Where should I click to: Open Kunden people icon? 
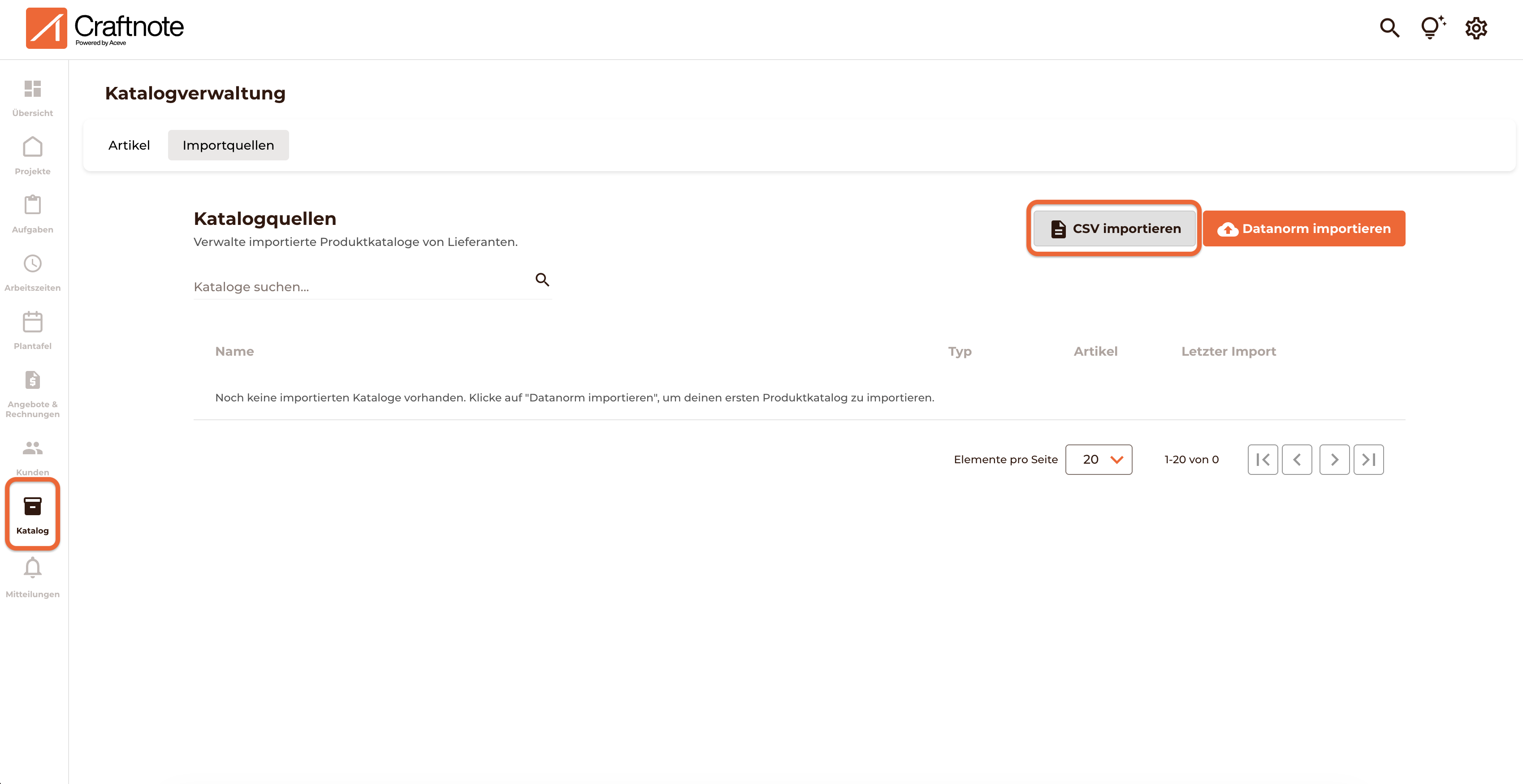pyautogui.click(x=33, y=449)
